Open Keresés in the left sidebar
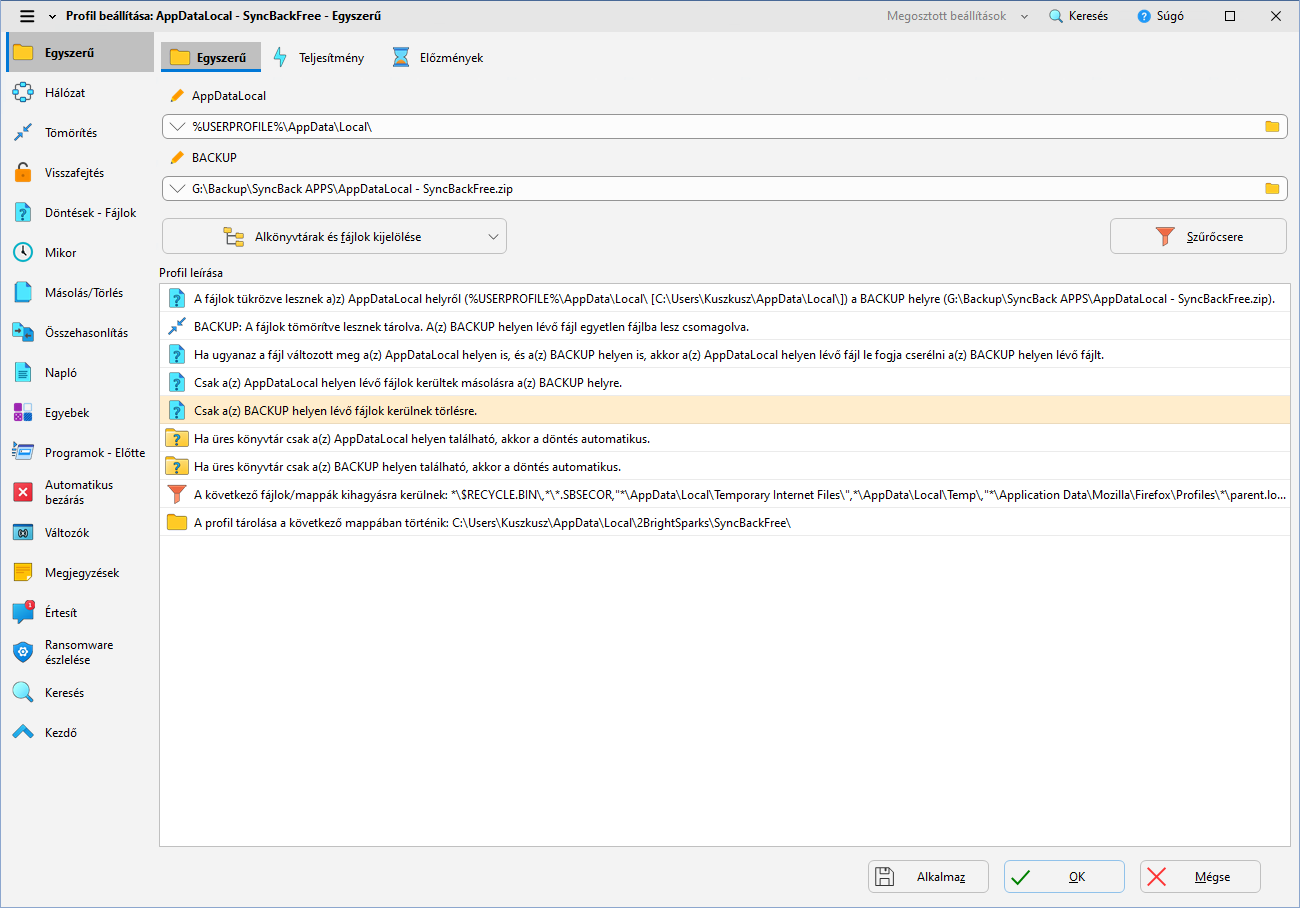The image size is (1300, 908). coord(80,693)
